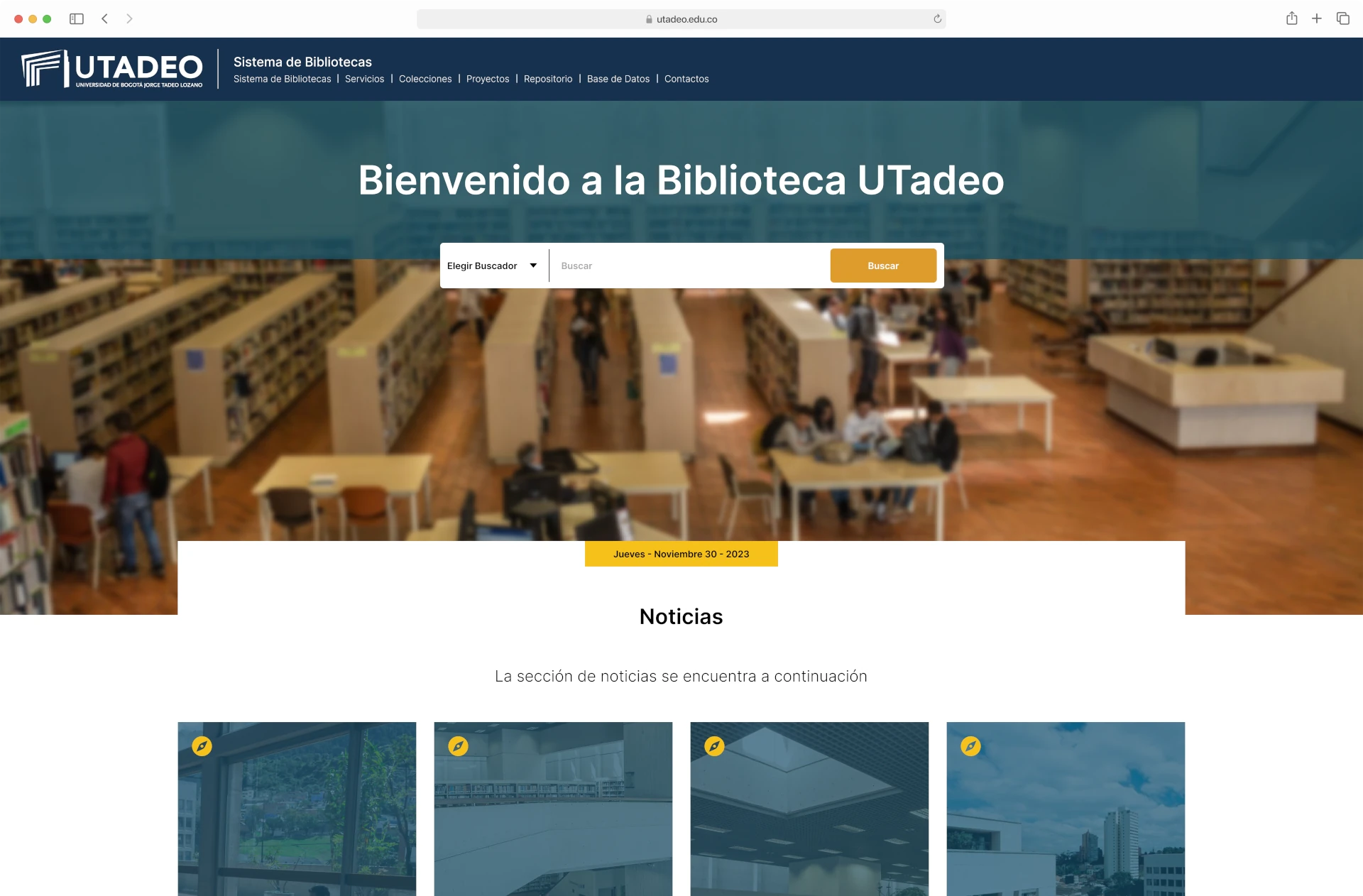Toggle the browser sidebar icon
Image resolution: width=1363 pixels, height=896 pixels.
click(75, 19)
